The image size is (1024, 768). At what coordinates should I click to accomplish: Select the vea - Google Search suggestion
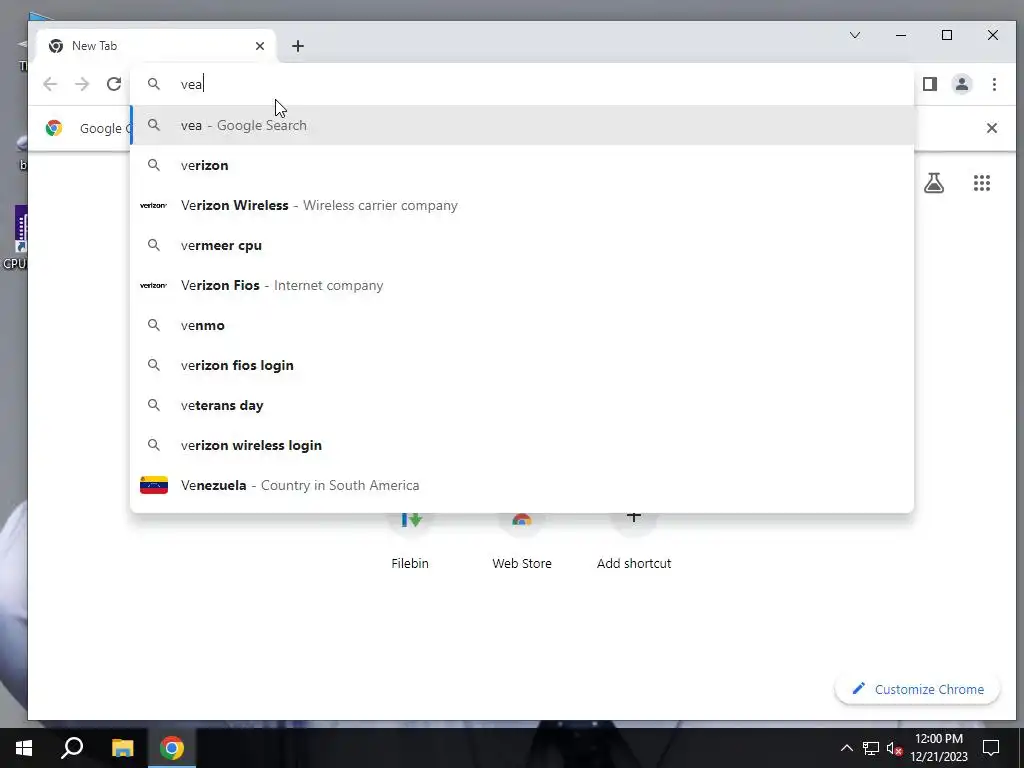coord(522,125)
